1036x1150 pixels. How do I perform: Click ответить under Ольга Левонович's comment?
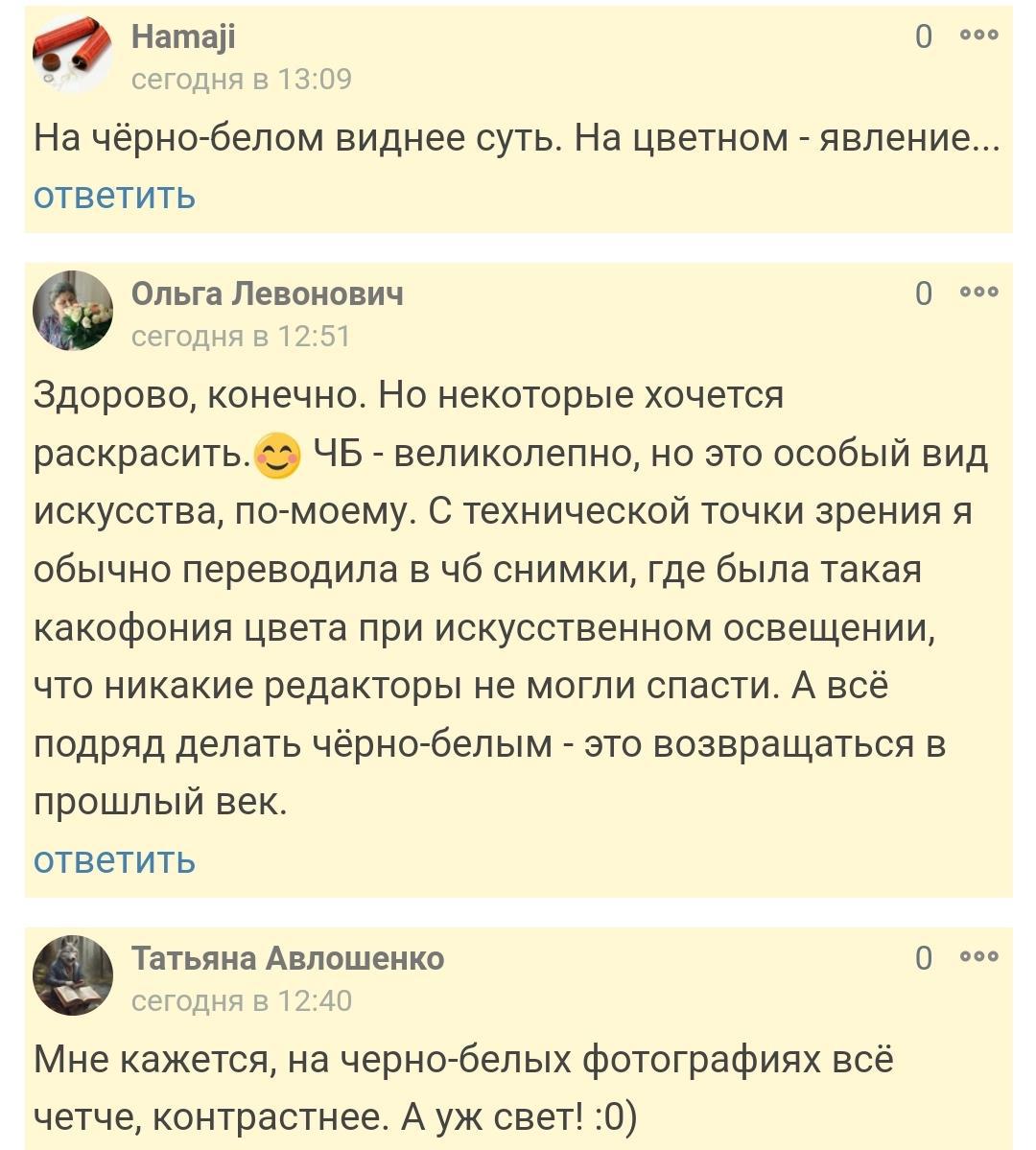(x=114, y=860)
